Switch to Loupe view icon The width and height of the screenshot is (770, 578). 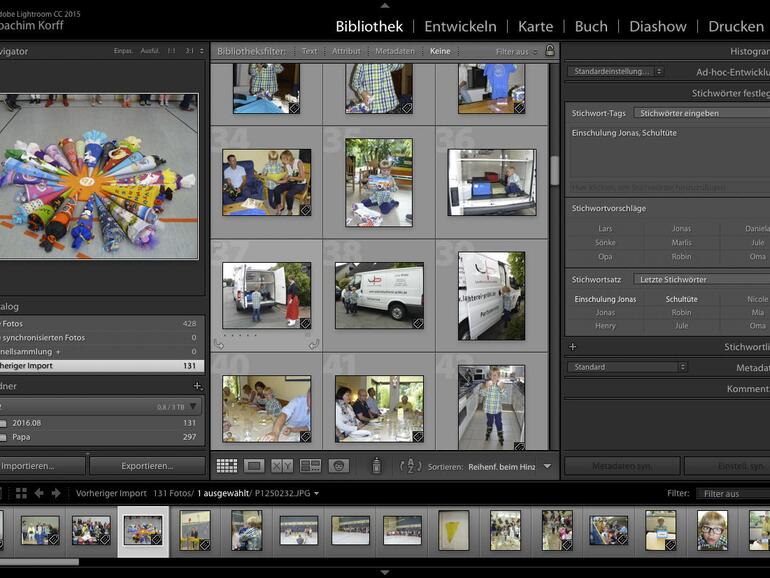click(x=254, y=466)
